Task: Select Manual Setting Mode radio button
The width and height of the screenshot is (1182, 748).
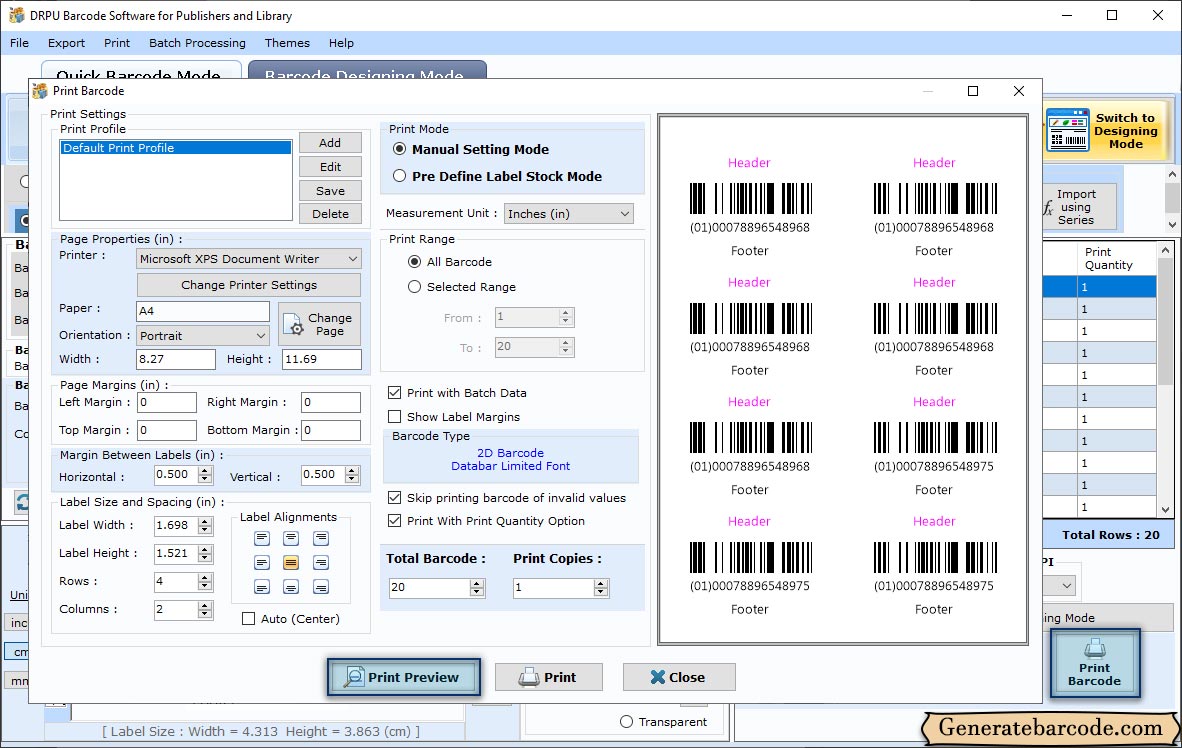Action: [400, 149]
